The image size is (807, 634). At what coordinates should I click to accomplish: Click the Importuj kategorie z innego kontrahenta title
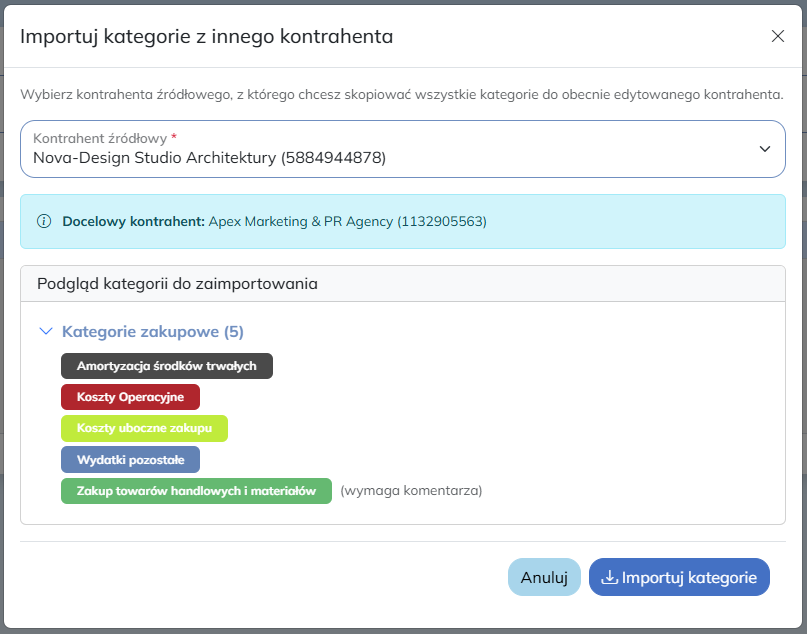(x=206, y=37)
